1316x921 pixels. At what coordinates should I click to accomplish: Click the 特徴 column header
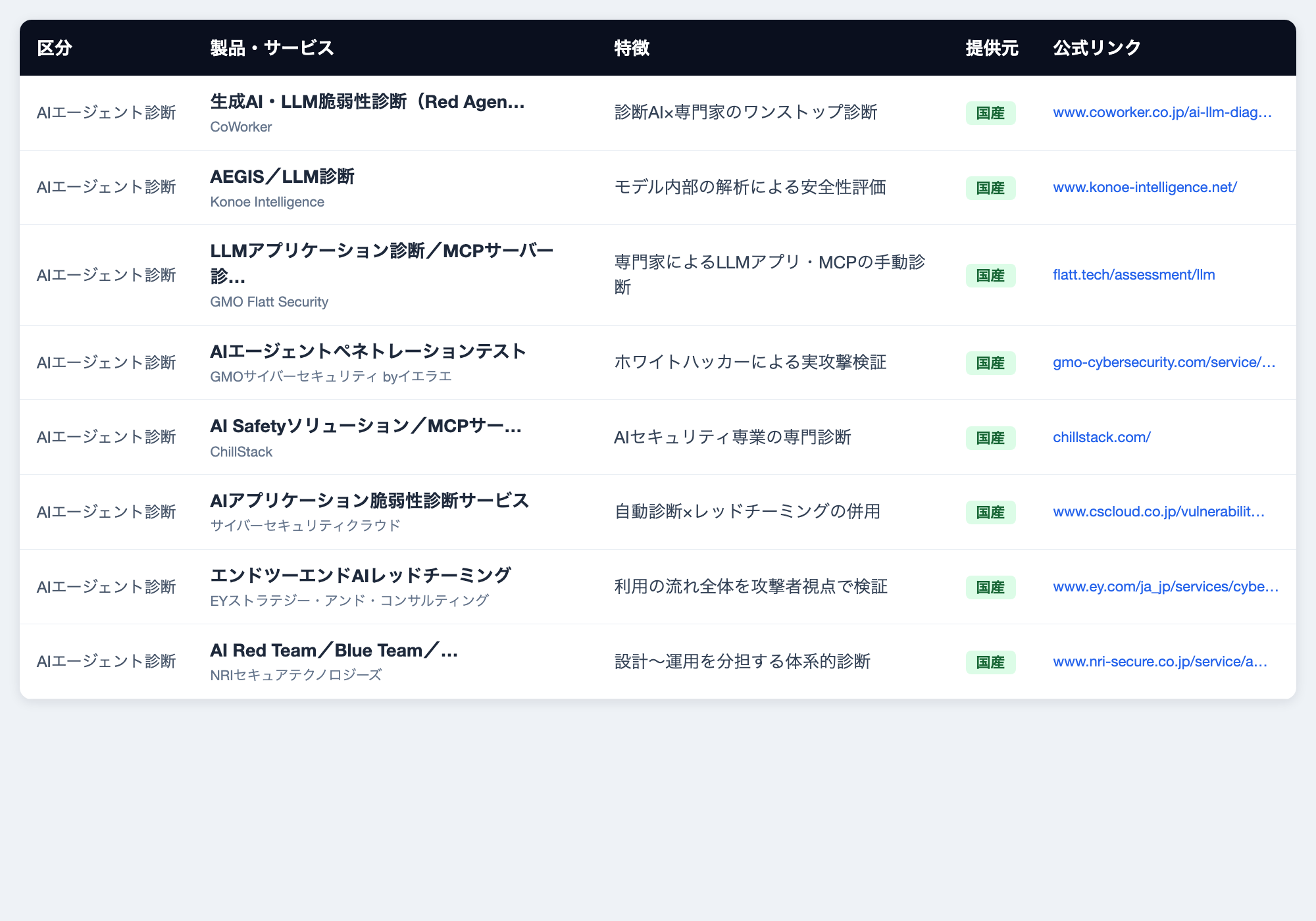632,48
